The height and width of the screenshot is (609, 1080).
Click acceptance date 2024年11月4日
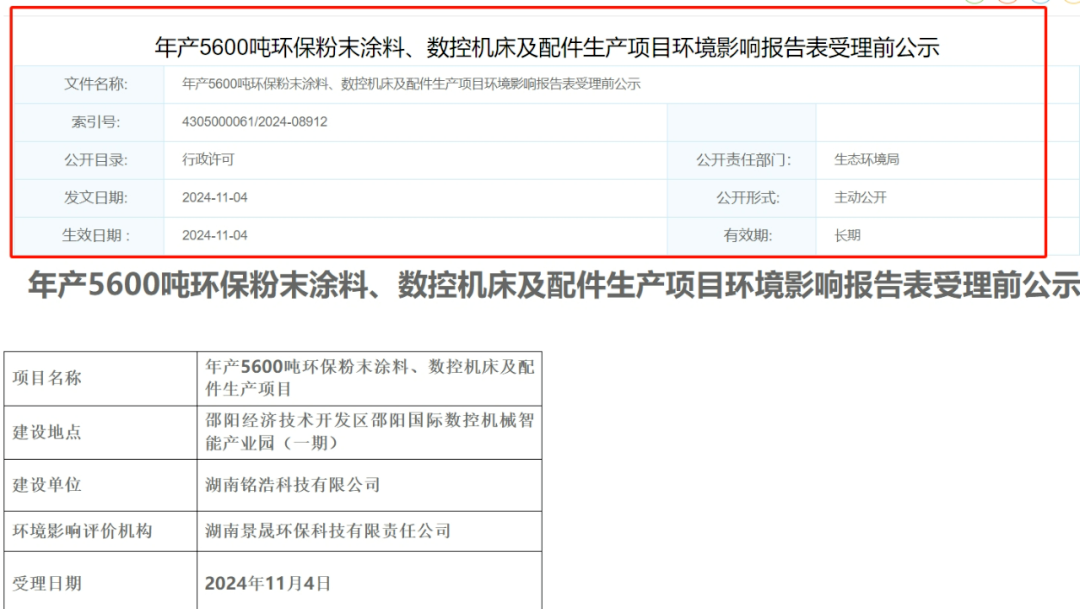pos(268,583)
